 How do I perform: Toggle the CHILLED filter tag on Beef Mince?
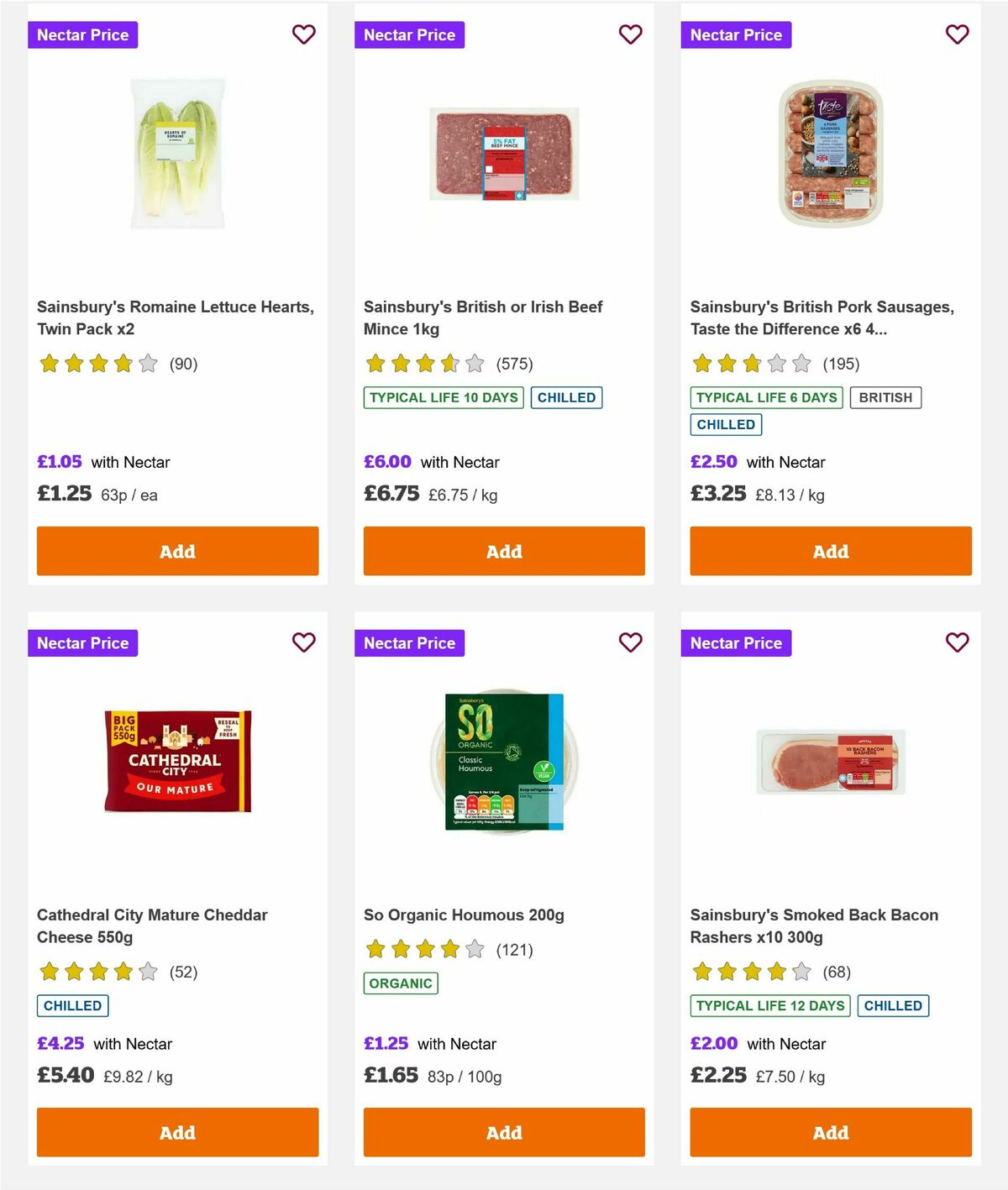[x=567, y=397]
